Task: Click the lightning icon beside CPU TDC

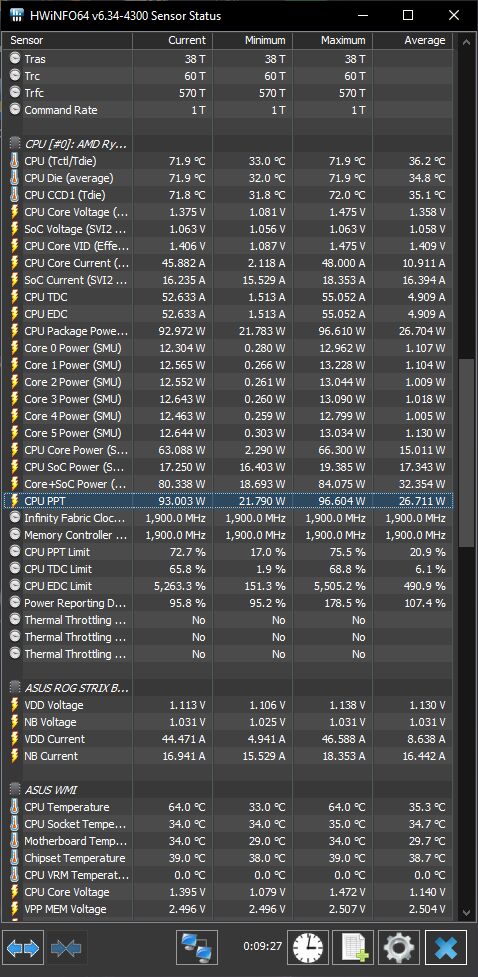Action: [x=15, y=297]
